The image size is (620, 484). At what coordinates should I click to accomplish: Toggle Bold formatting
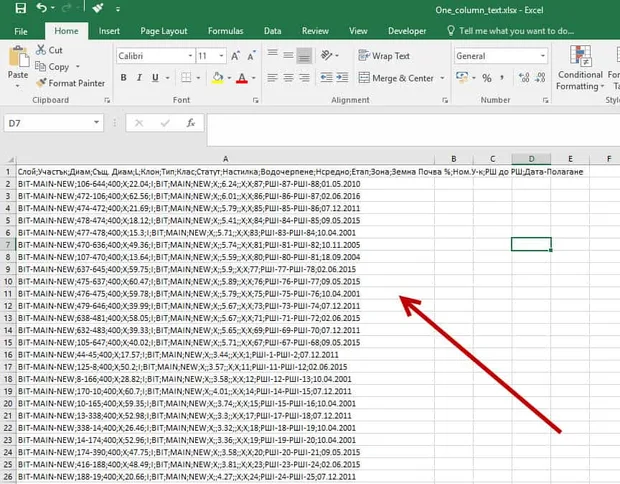(x=123, y=78)
